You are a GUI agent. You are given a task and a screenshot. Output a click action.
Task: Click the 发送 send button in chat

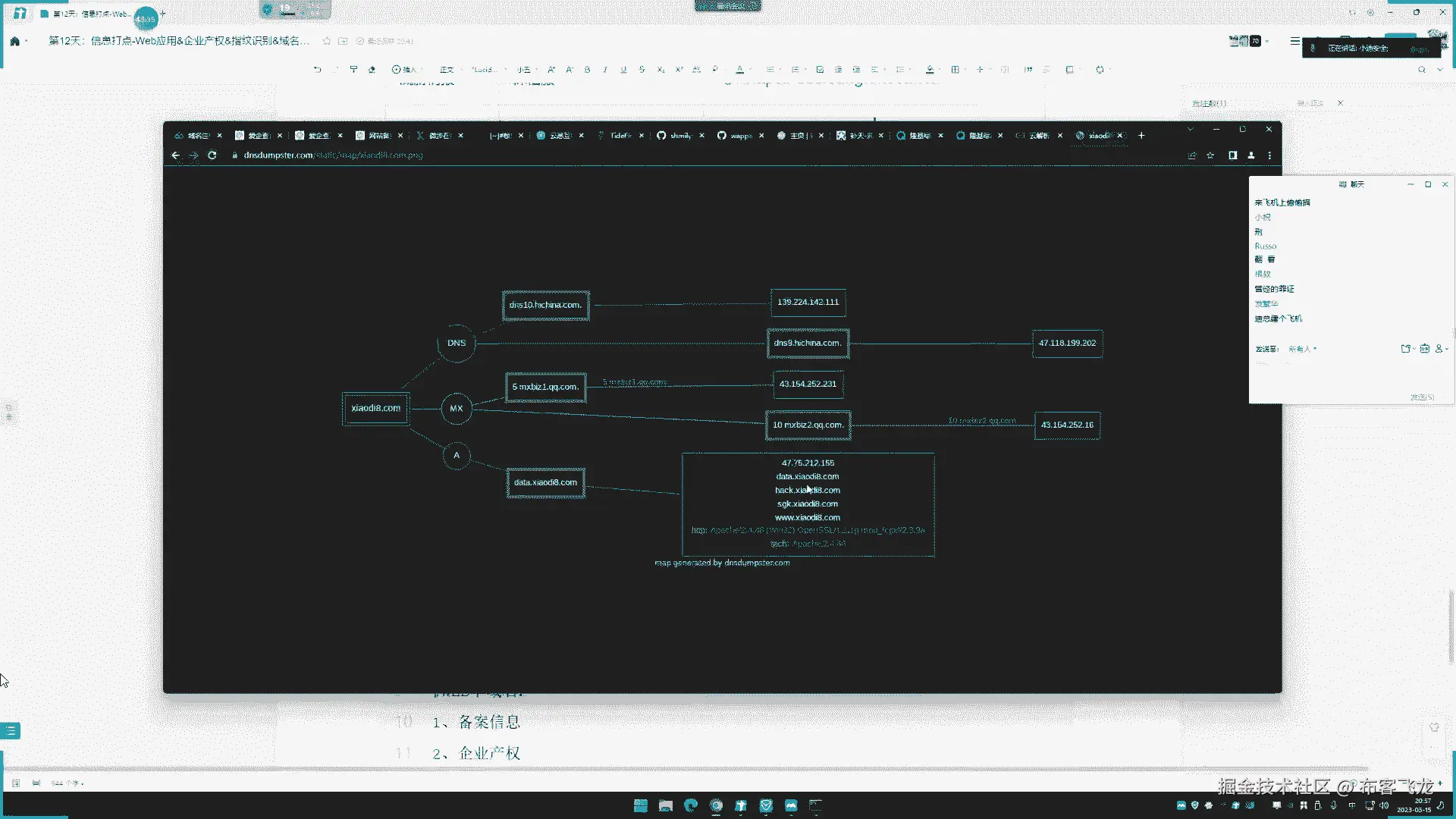coord(1422,397)
